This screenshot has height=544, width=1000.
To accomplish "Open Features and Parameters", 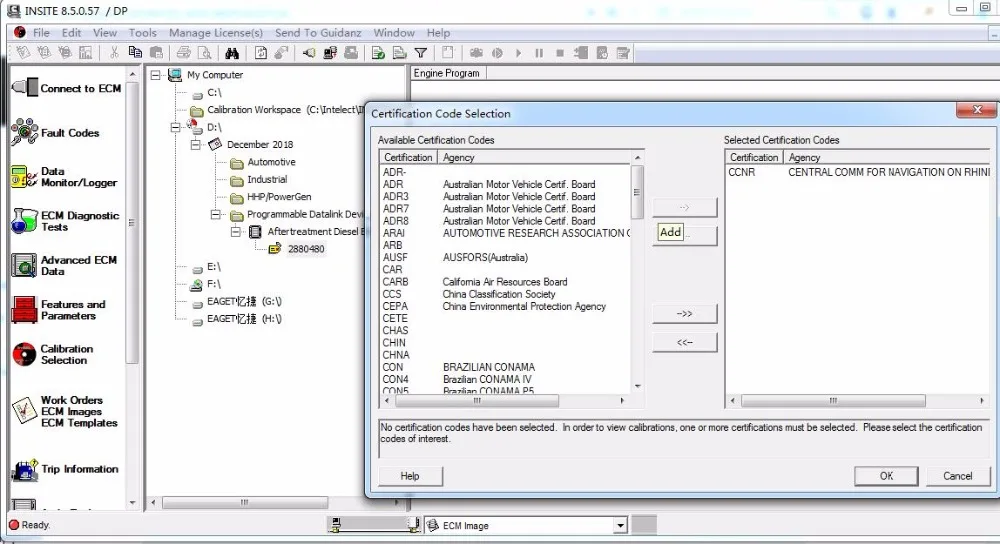I will (59, 310).
